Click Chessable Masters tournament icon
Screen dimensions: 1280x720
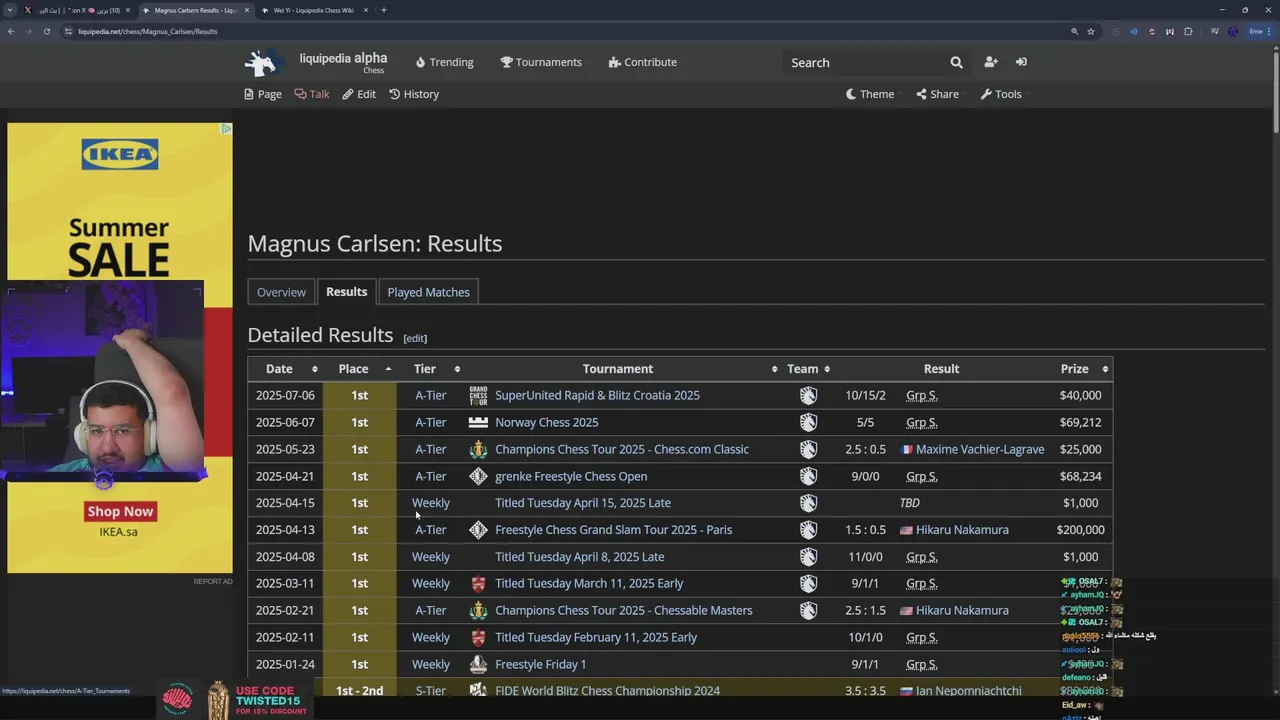tap(478, 610)
